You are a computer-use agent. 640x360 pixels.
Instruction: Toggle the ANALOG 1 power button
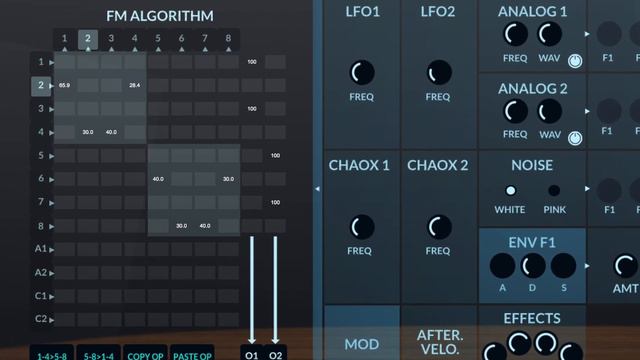[575, 61]
